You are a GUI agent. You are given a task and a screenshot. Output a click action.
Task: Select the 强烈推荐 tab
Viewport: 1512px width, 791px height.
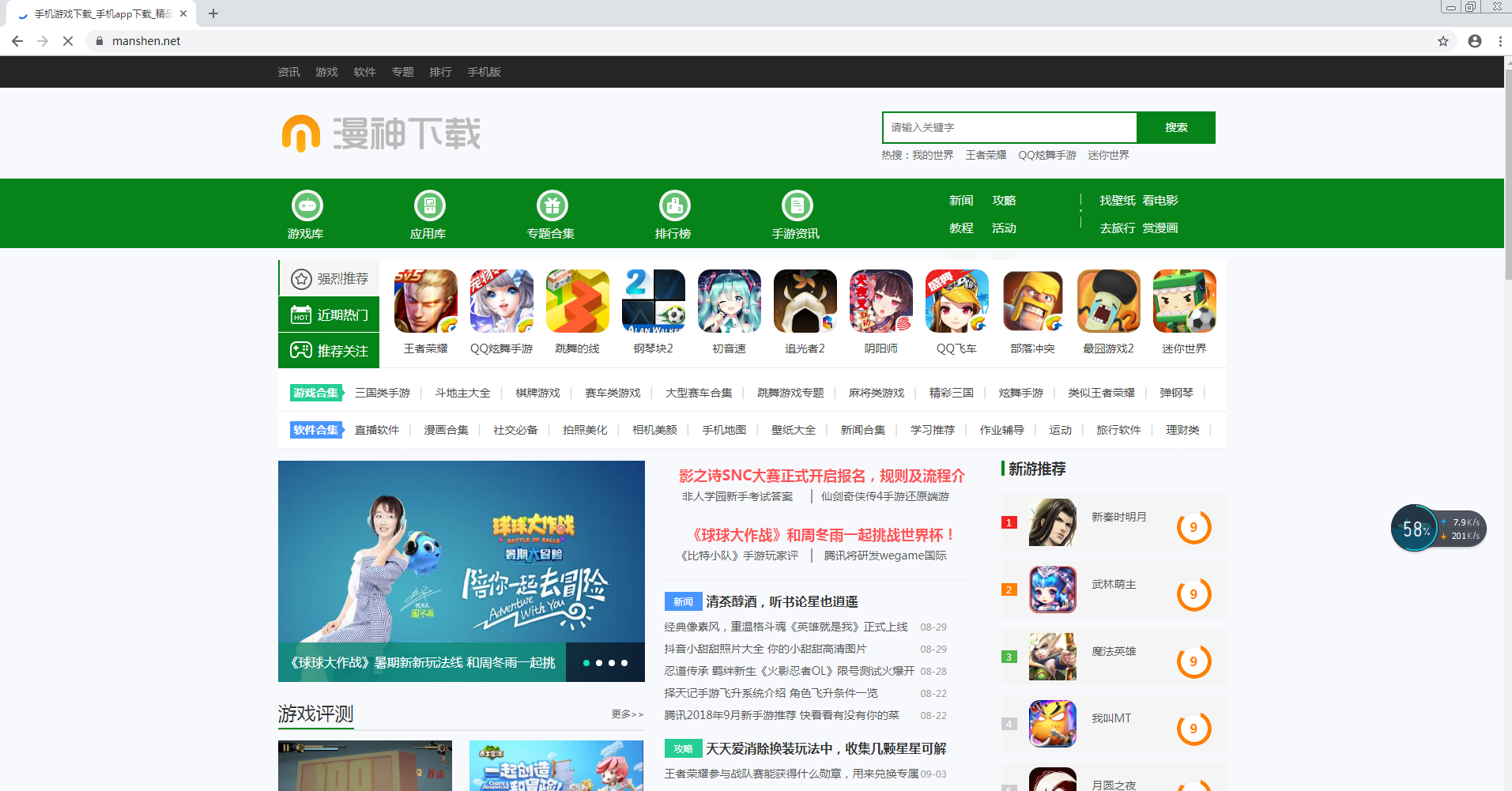click(x=330, y=278)
